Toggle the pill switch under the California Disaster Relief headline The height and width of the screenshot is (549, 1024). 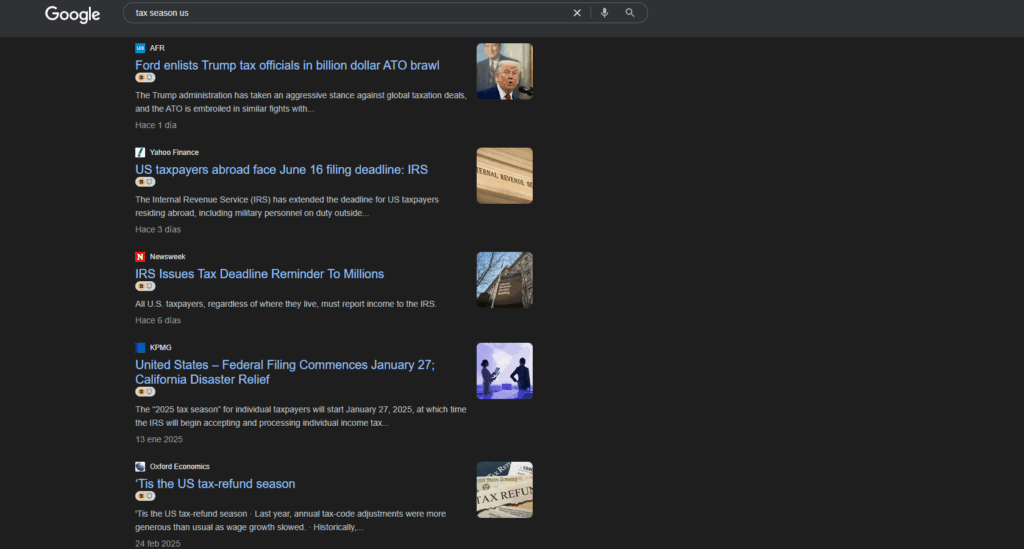[x=145, y=392]
